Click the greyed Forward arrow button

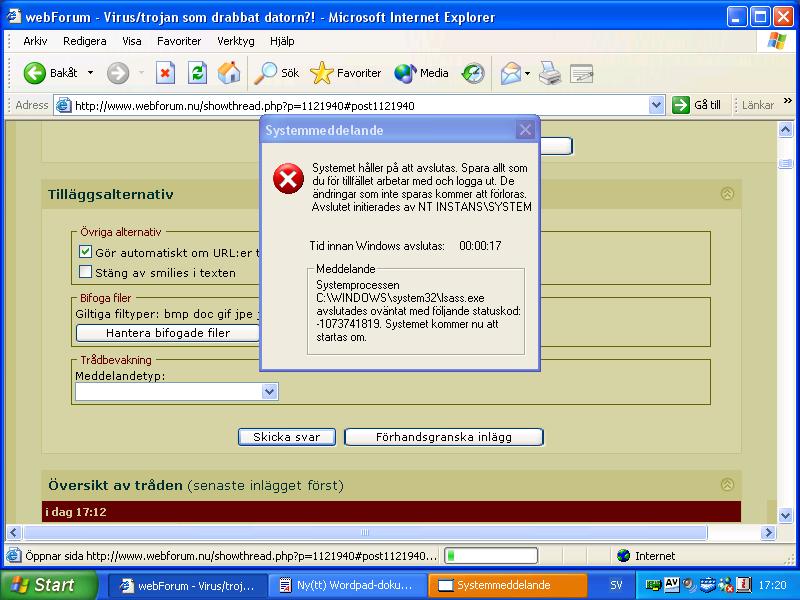(x=118, y=73)
